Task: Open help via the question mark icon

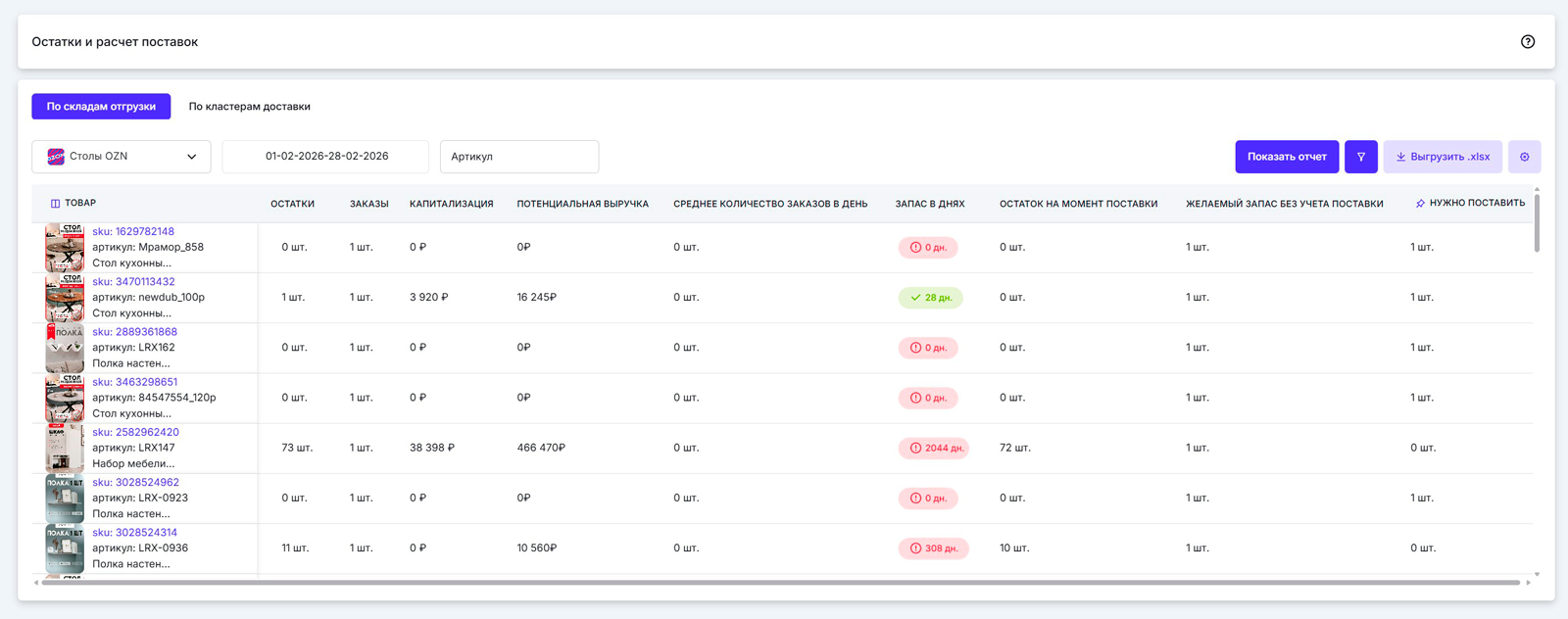Action: (x=1527, y=41)
